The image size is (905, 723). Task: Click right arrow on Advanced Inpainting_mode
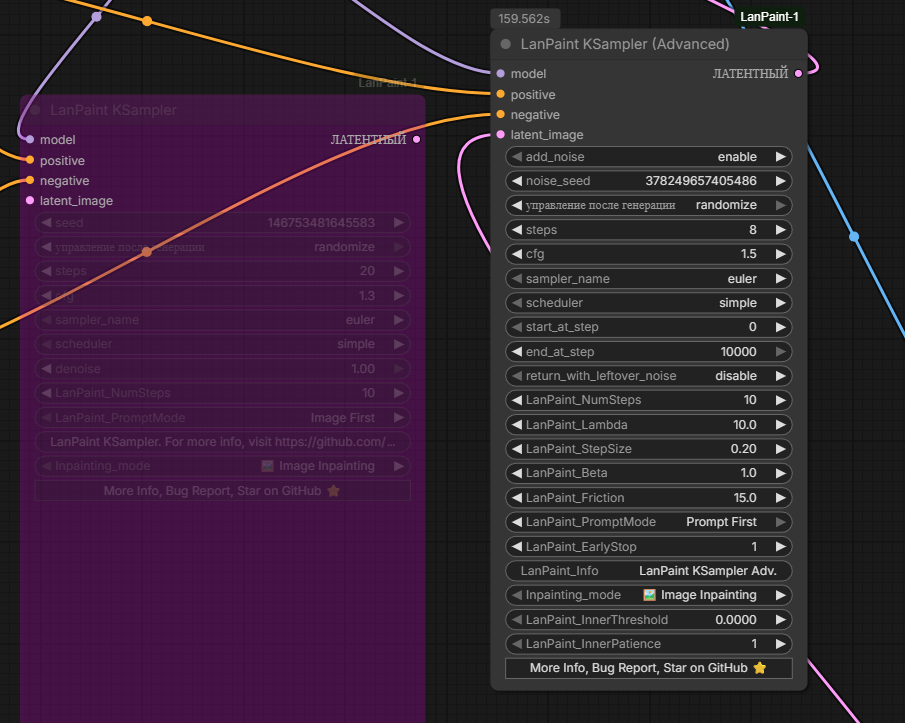pyautogui.click(x=780, y=595)
